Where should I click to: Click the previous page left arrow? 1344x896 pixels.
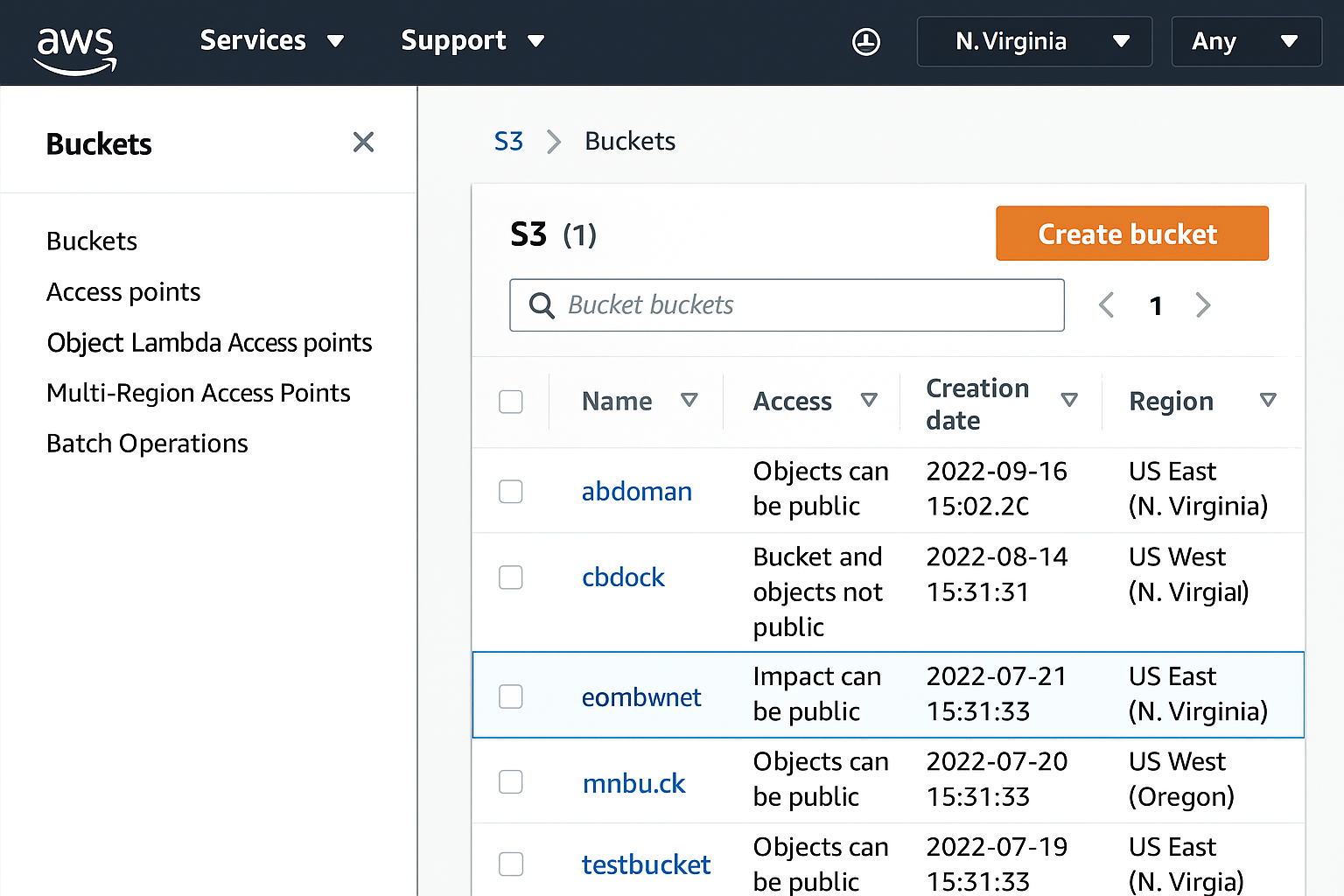click(x=1106, y=305)
